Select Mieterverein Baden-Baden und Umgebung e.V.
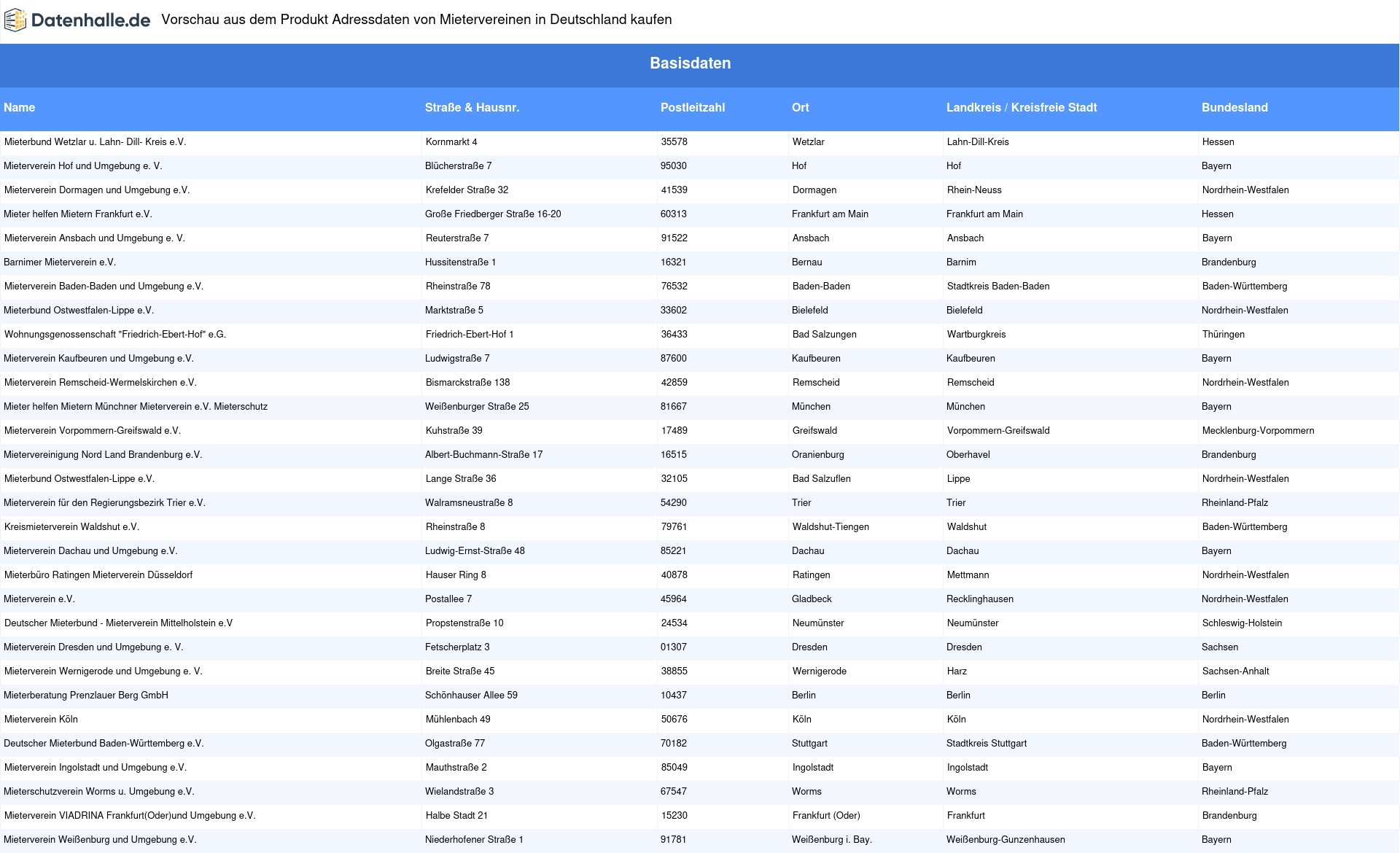Screen dimensions: 1400x853 [104, 287]
